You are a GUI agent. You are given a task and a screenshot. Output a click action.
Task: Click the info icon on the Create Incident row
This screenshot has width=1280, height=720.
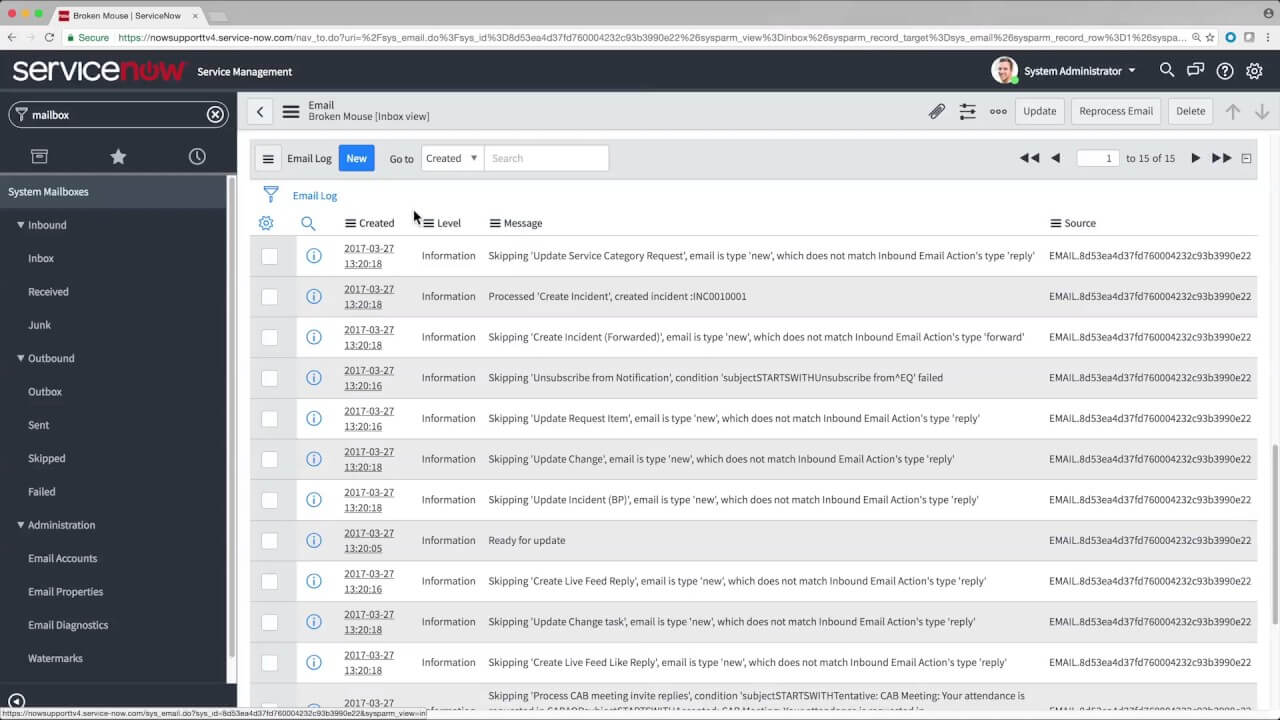click(x=313, y=296)
